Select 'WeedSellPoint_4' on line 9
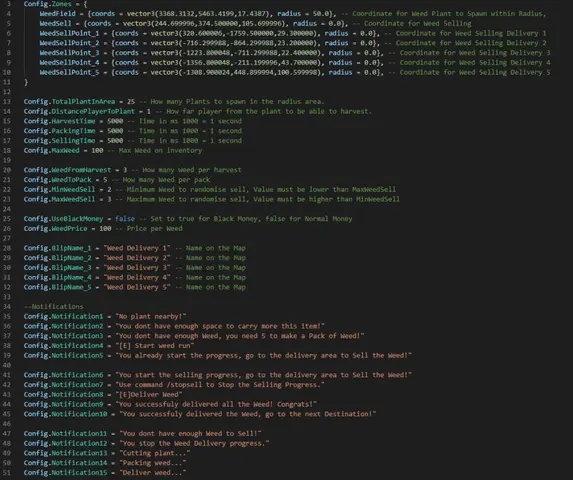The height and width of the screenshot is (480, 573). coord(69,62)
